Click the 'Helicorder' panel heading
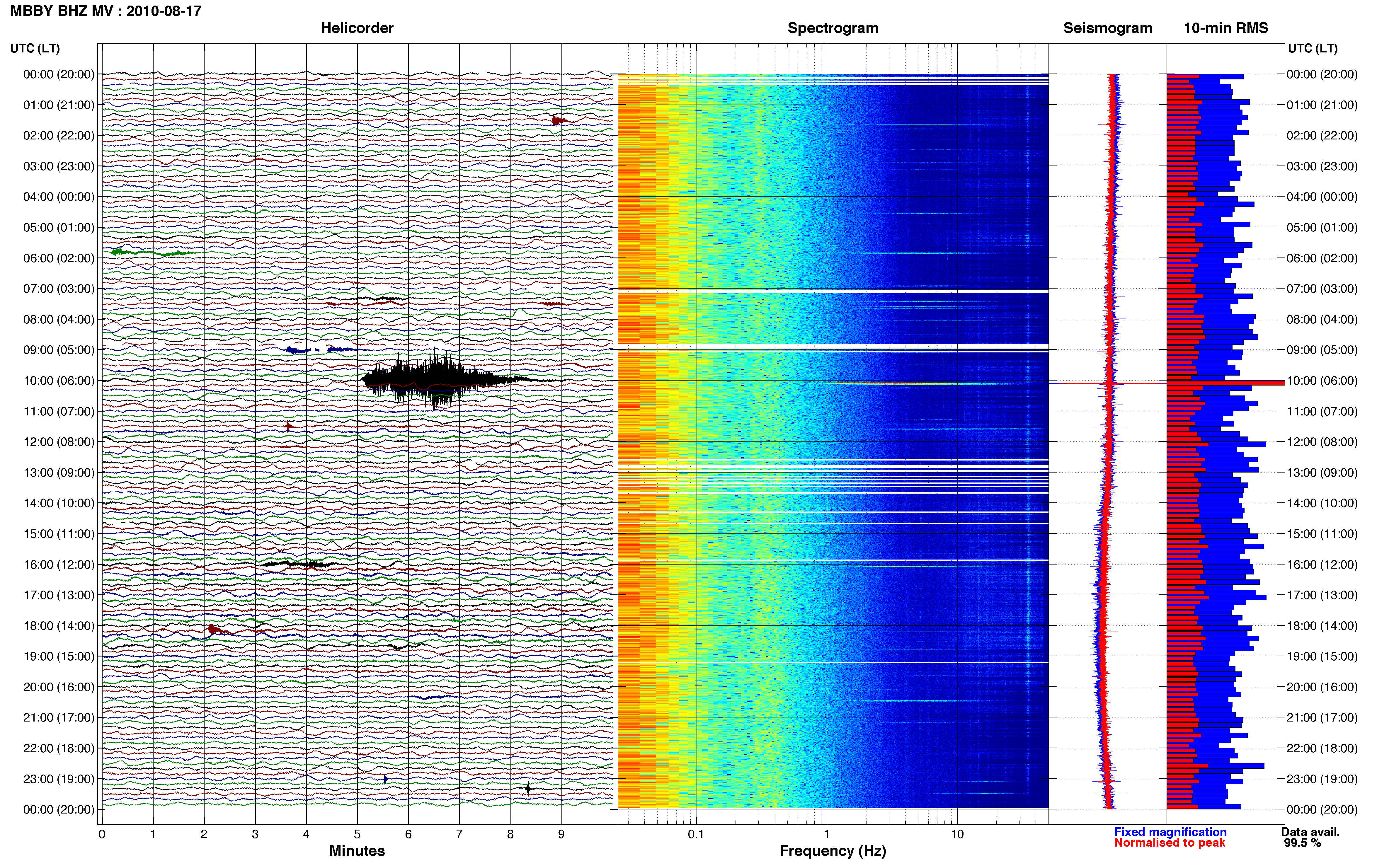This screenshot has height=868, width=1389. 357,28
